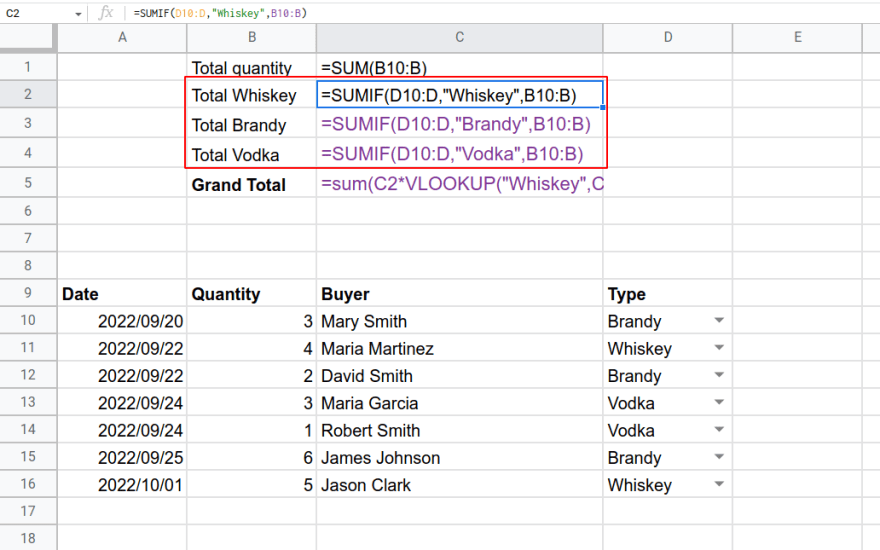Open Type dropdown for Jason Clark row

pyautogui.click(x=719, y=484)
